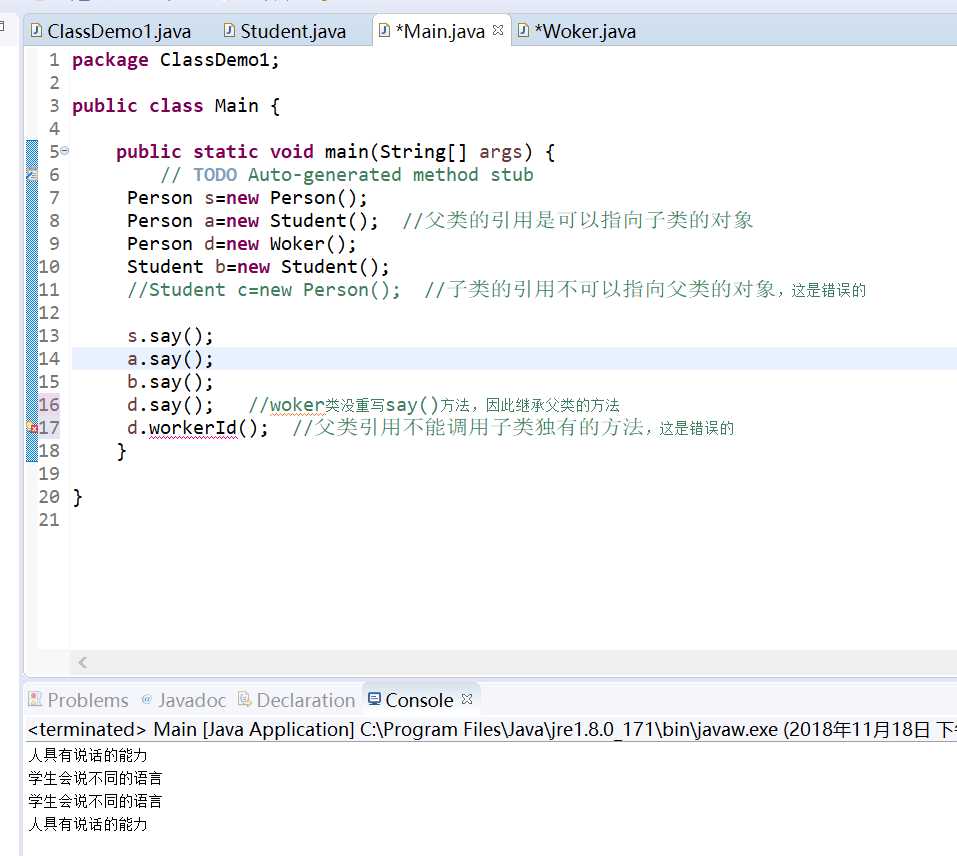Click the commented '//Student c=new Person();' code
Viewport: 957px width, 856px height.
coord(264,290)
